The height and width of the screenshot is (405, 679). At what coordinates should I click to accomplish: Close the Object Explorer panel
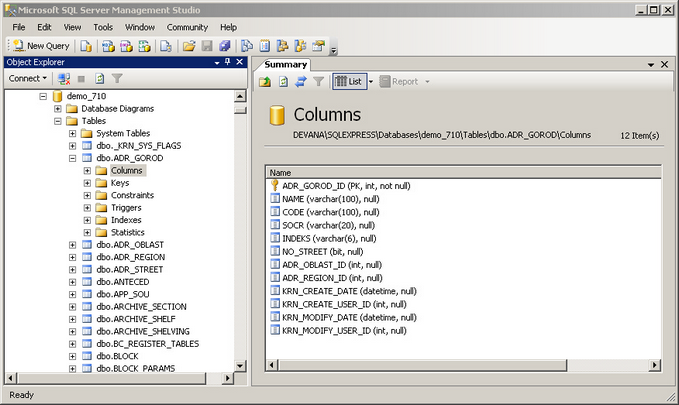[x=239, y=62]
